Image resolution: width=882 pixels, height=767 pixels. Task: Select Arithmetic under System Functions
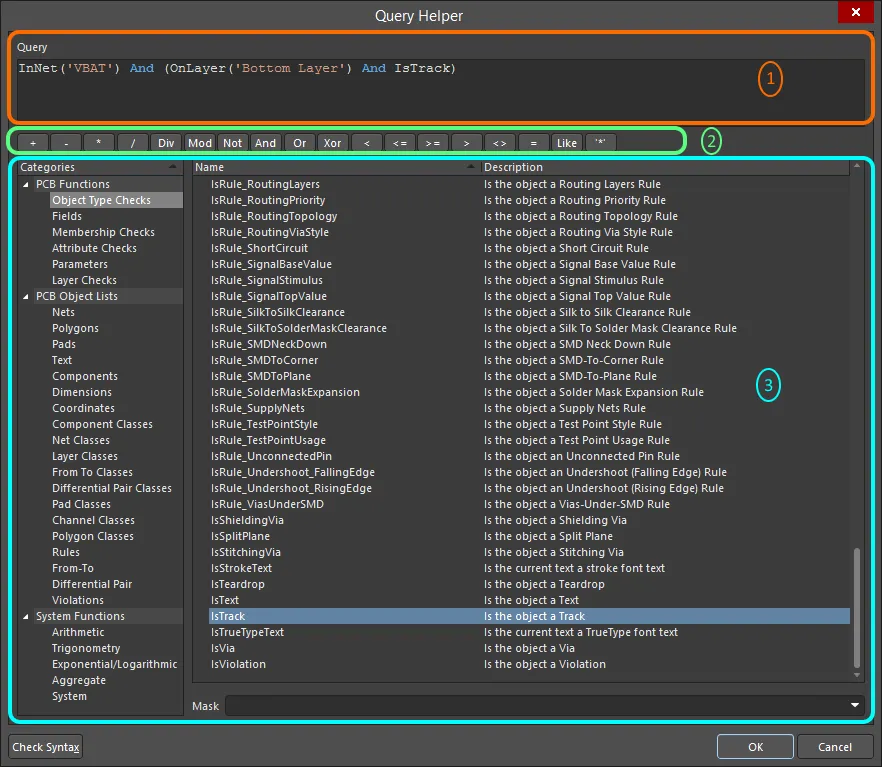pyautogui.click(x=78, y=633)
